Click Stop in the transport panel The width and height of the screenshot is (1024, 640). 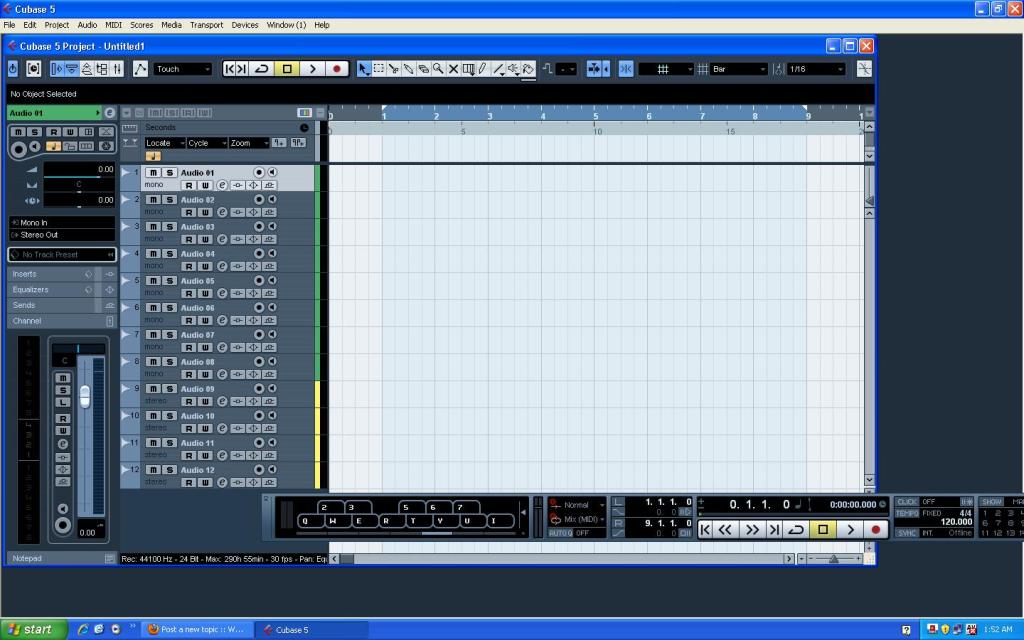(x=823, y=529)
